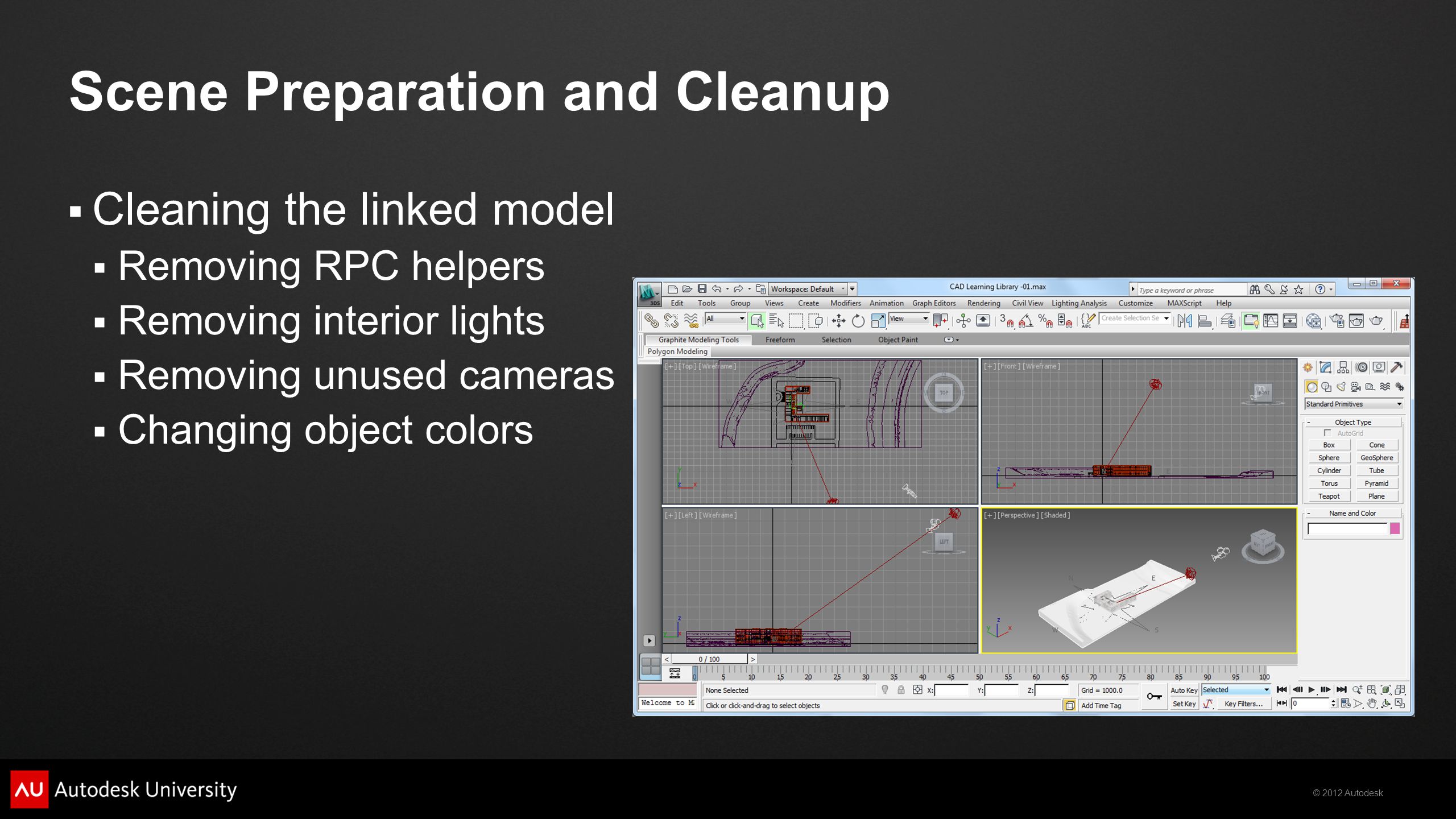The image size is (1456, 819).
Task: Collapse the Object Type rollout
Action: tap(1353, 422)
